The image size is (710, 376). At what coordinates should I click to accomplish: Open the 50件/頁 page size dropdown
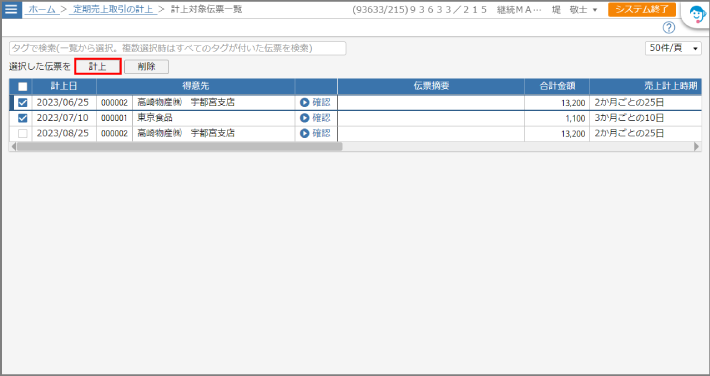[x=673, y=48]
